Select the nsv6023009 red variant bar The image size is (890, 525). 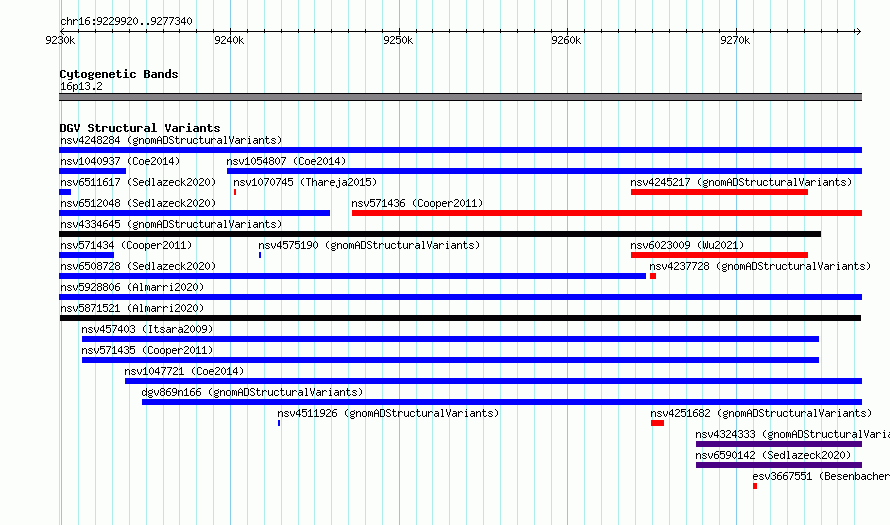[x=719, y=255]
